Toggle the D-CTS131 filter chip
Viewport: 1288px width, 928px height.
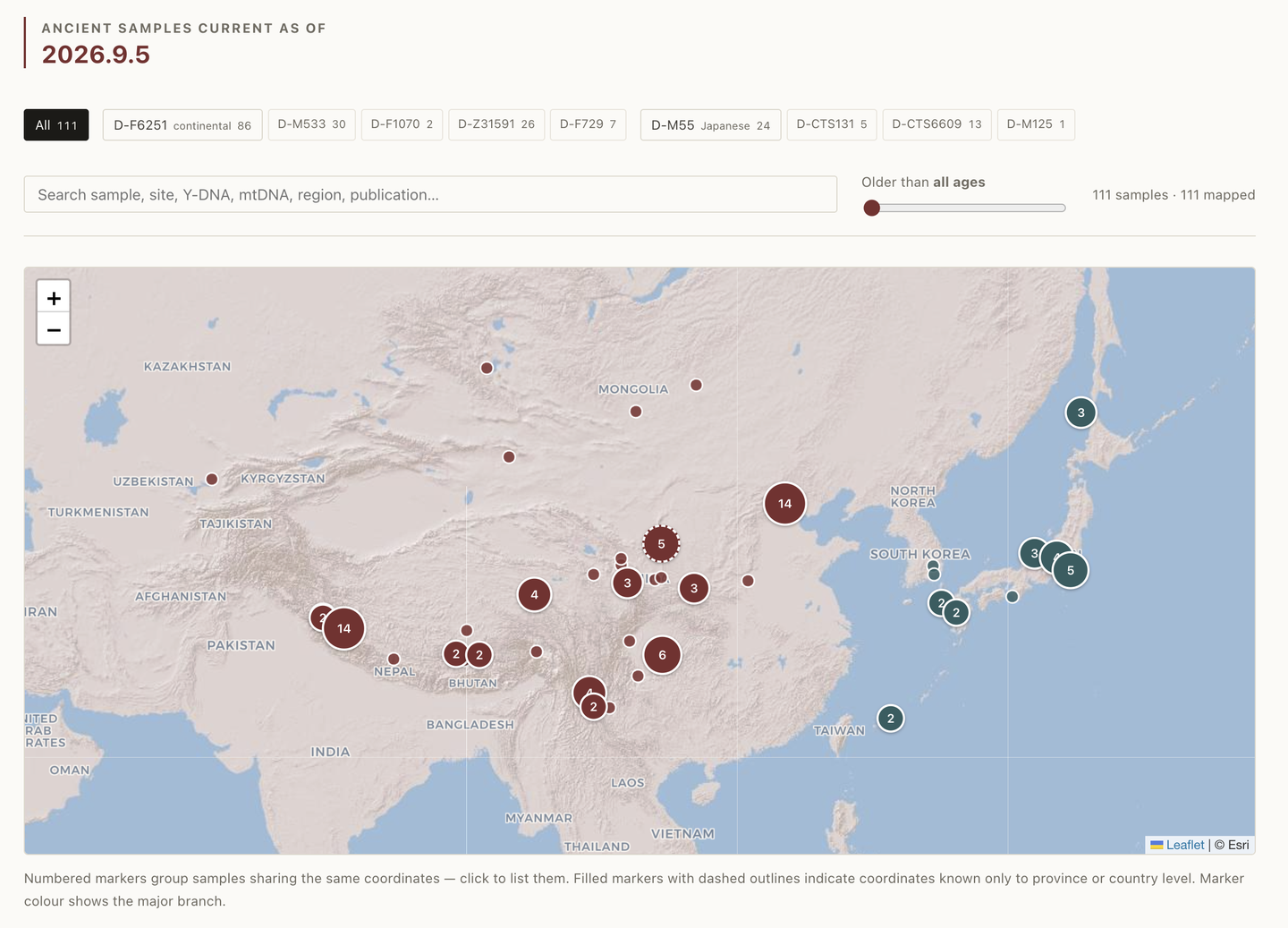point(832,124)
